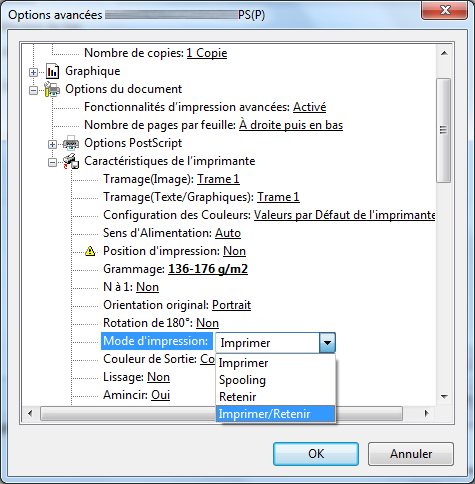Screen dimensions: 475x484
Task: Expand the Options PostScript node
Action: (x=52, y=144)
